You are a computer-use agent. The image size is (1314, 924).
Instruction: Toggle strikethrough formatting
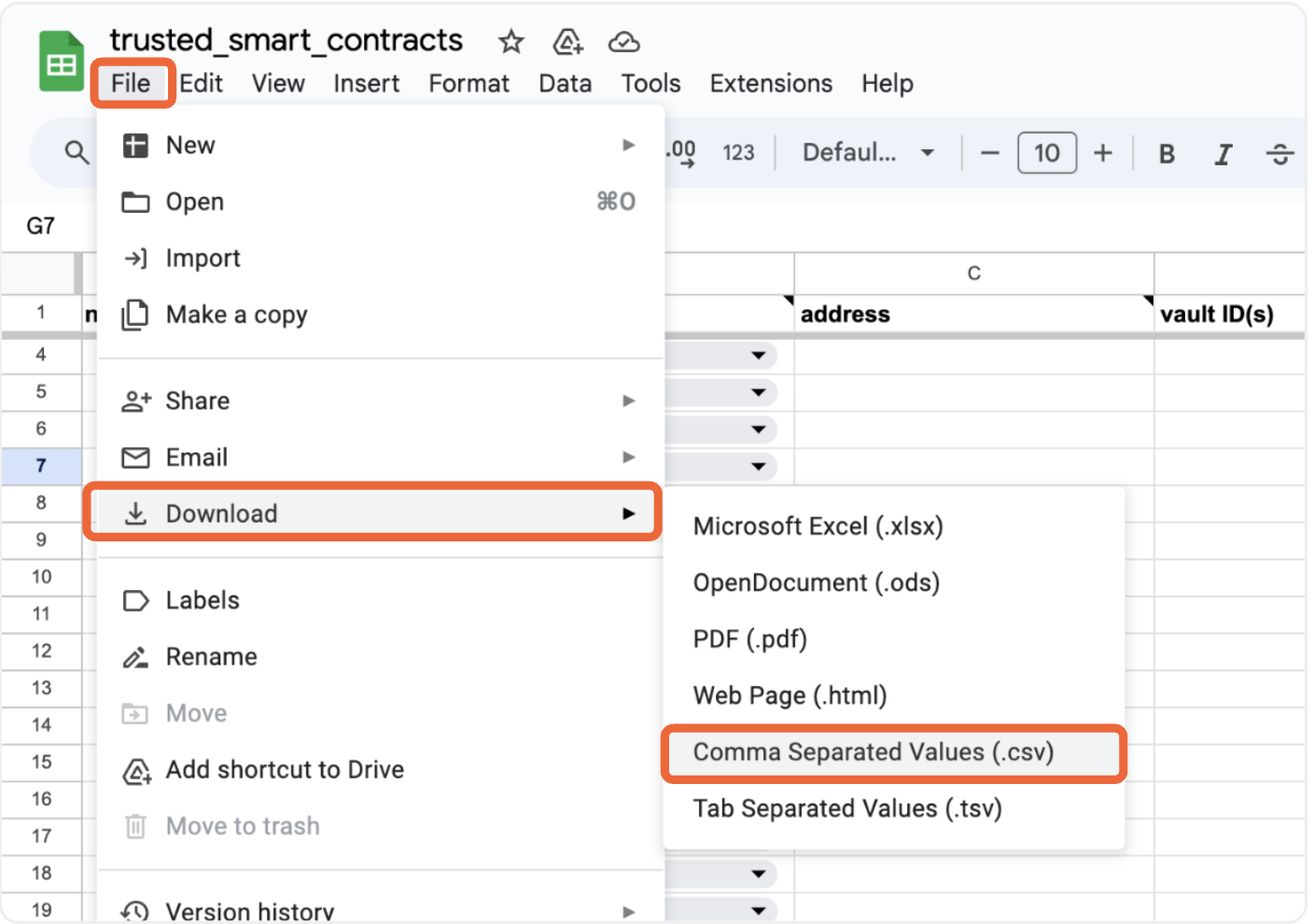click(x=1280, y=154)
